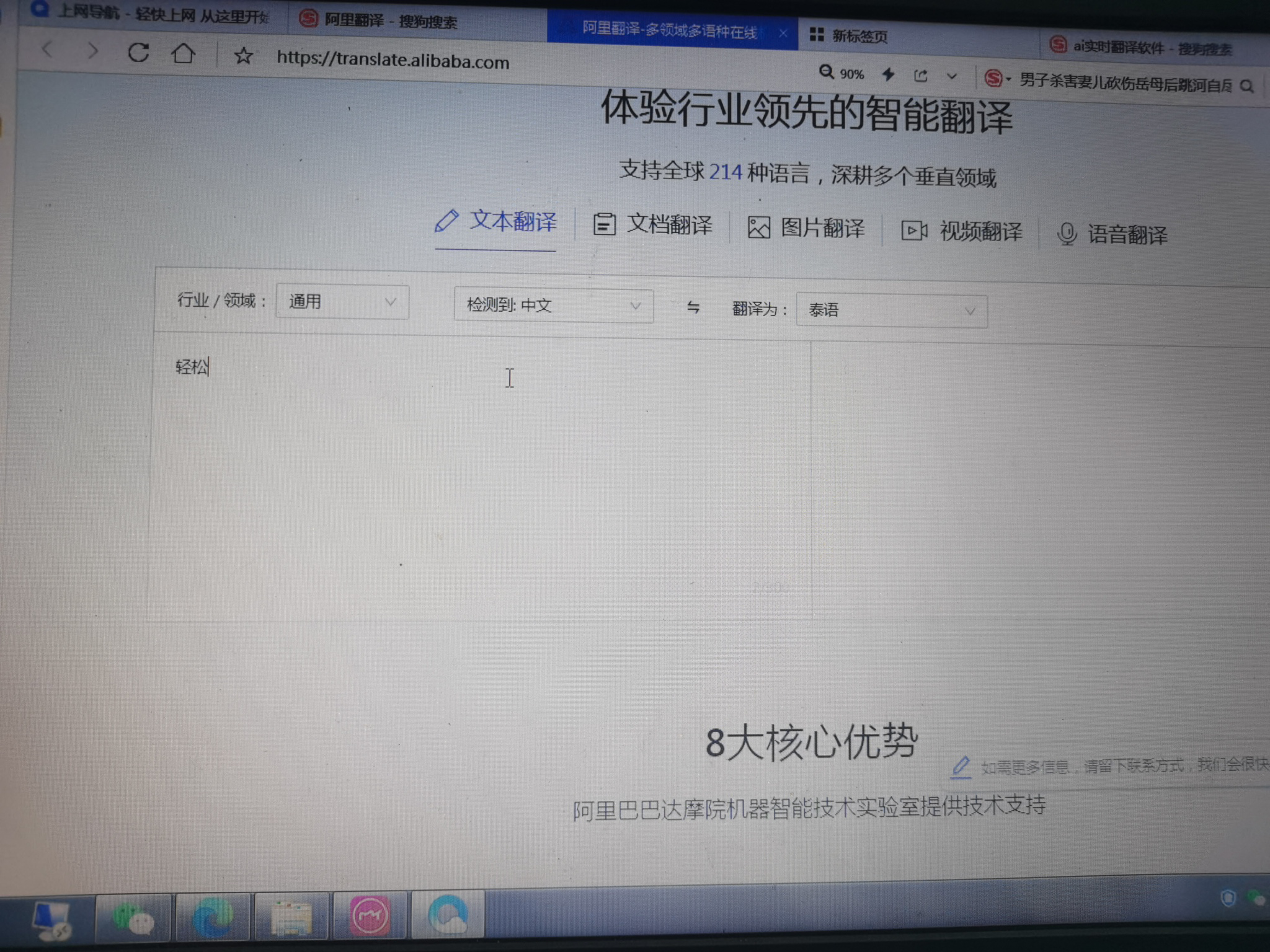
Task: Click the search magnifier in Sogou box
Action: (x=1247, y=86)
